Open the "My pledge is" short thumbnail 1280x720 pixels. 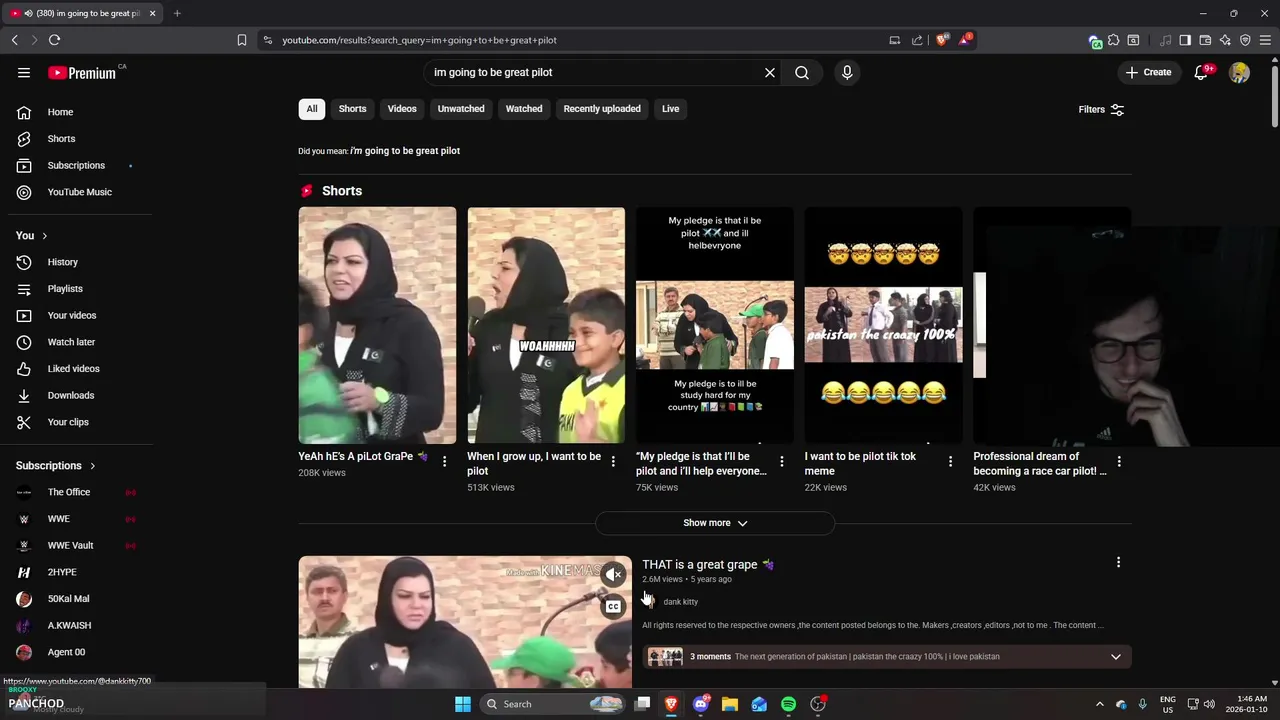coord(715,325)
